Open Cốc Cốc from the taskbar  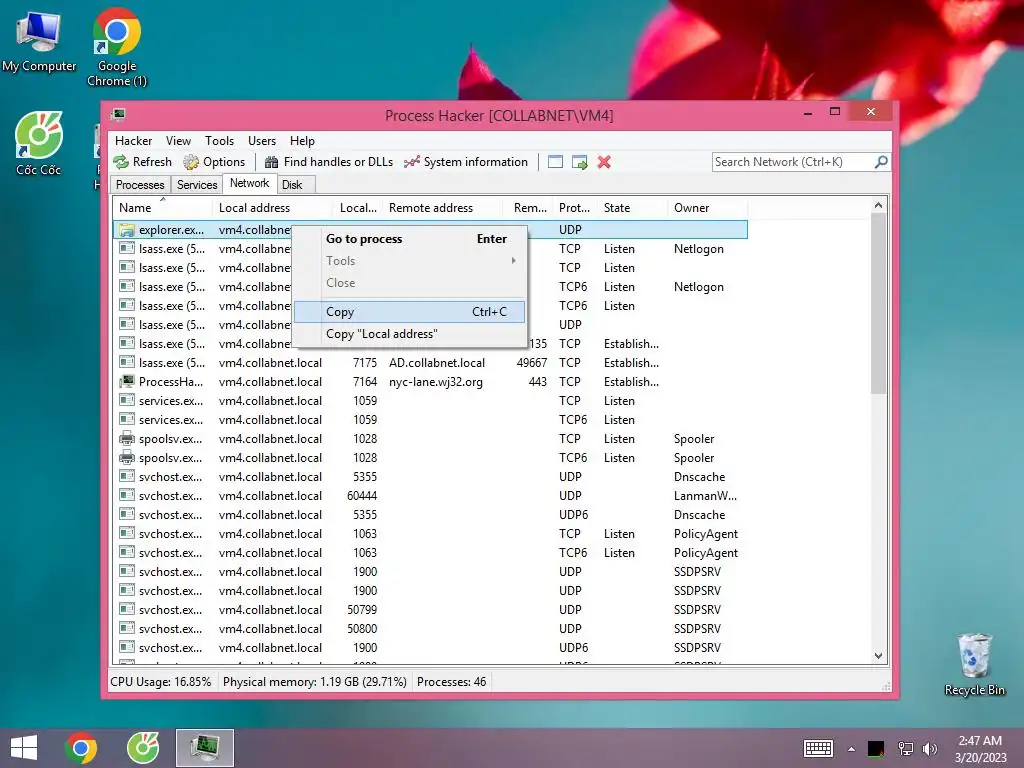[x=143, y=748]
